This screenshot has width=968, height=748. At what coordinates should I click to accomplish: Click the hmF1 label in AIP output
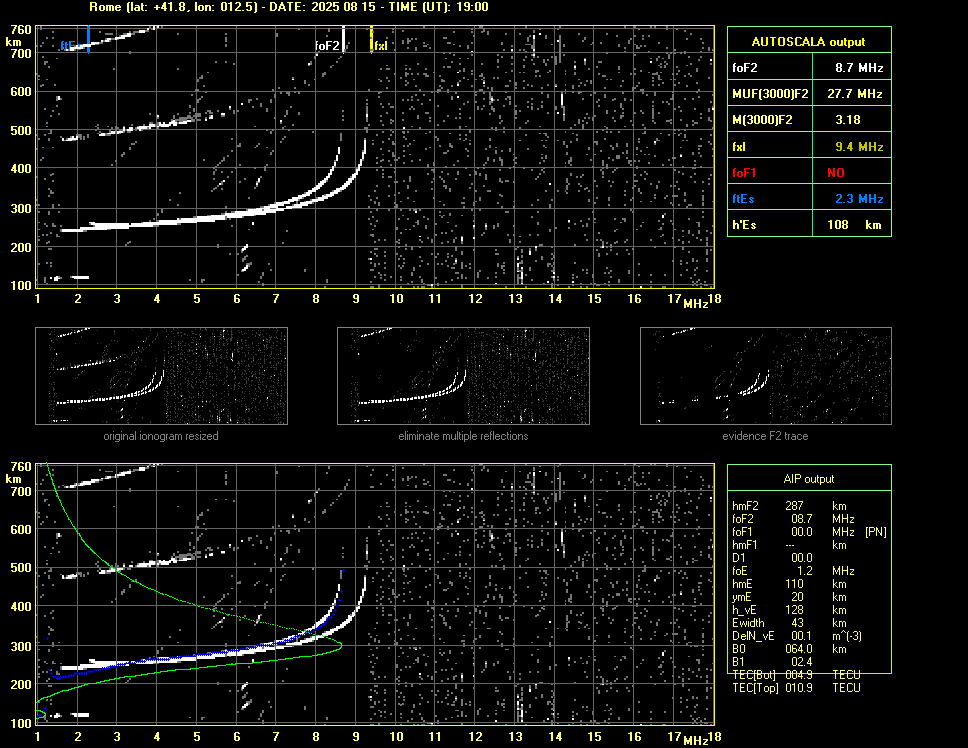pyautogui.click(x=745, y=545)
